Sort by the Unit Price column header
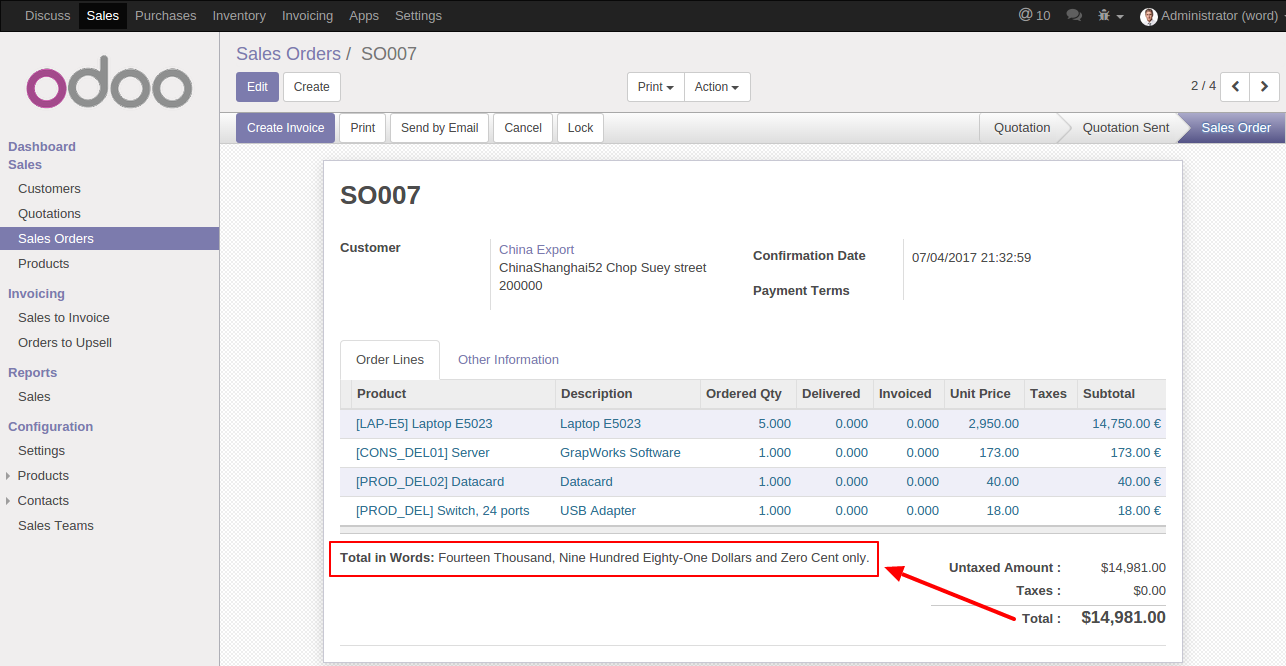1286x666 pixels. point(984,394)
